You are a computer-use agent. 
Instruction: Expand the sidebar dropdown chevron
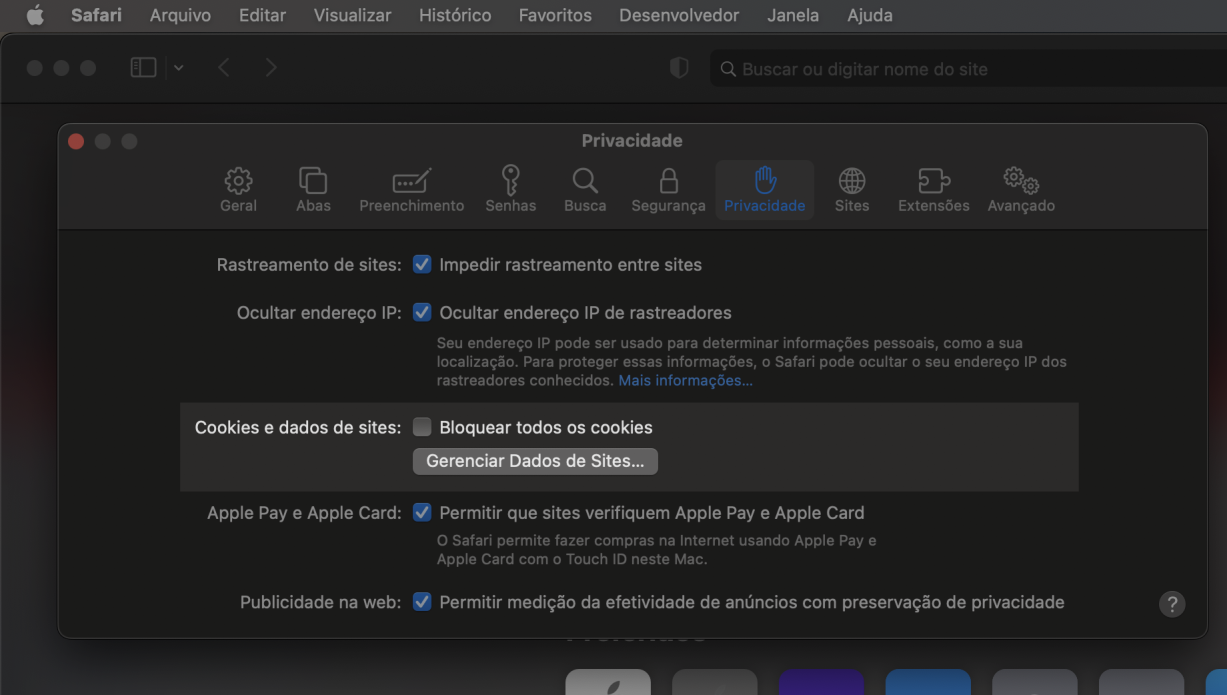(x=179, y=68)
